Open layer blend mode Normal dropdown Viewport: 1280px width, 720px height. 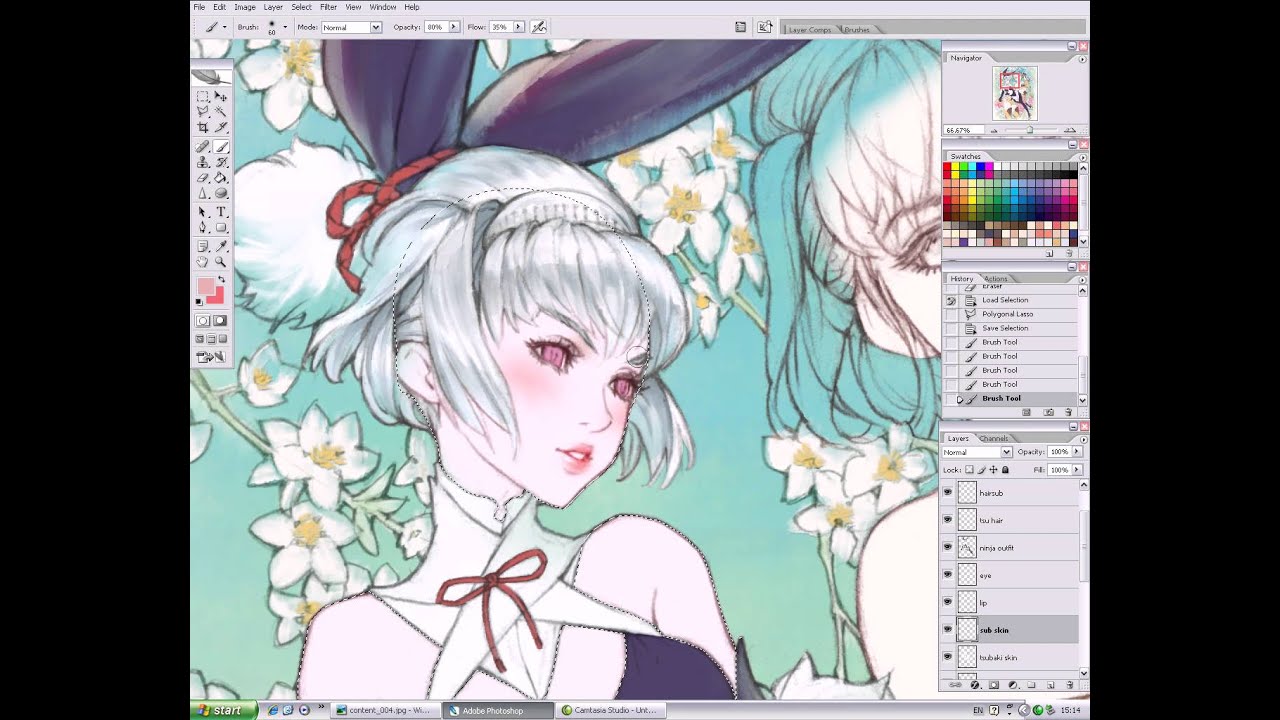coord(1006,452)
